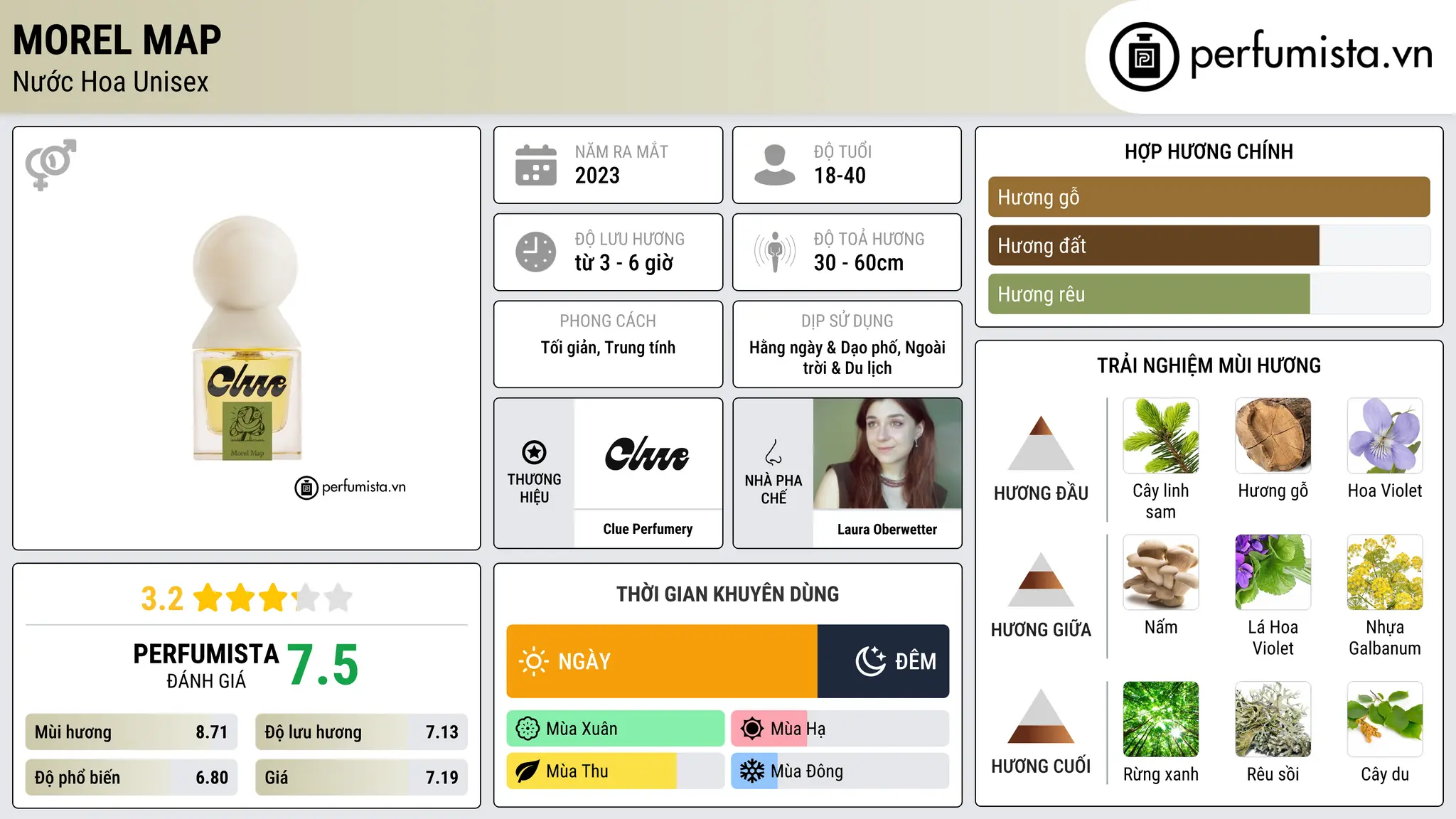This screenshot has width=1456, height=819.
Task: Select the moon icon next to Đêm
Action: tap(871, 661)
